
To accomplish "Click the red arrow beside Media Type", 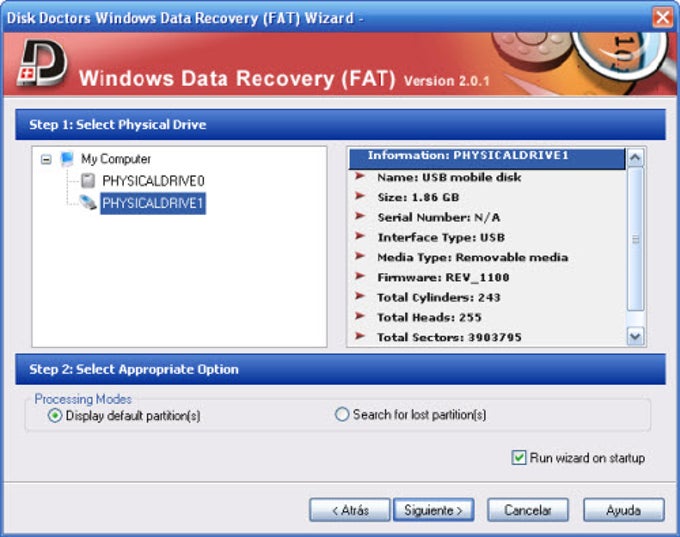I will pos(360,256).
